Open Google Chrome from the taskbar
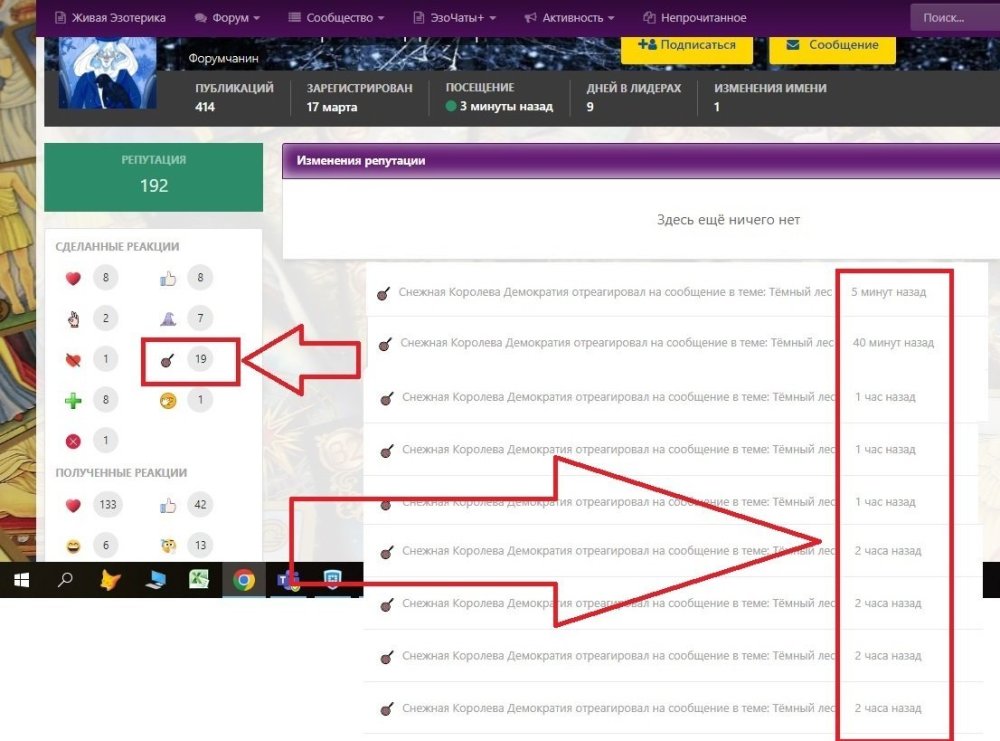Viewport: 1000px width, 741px height. (244, 579)
